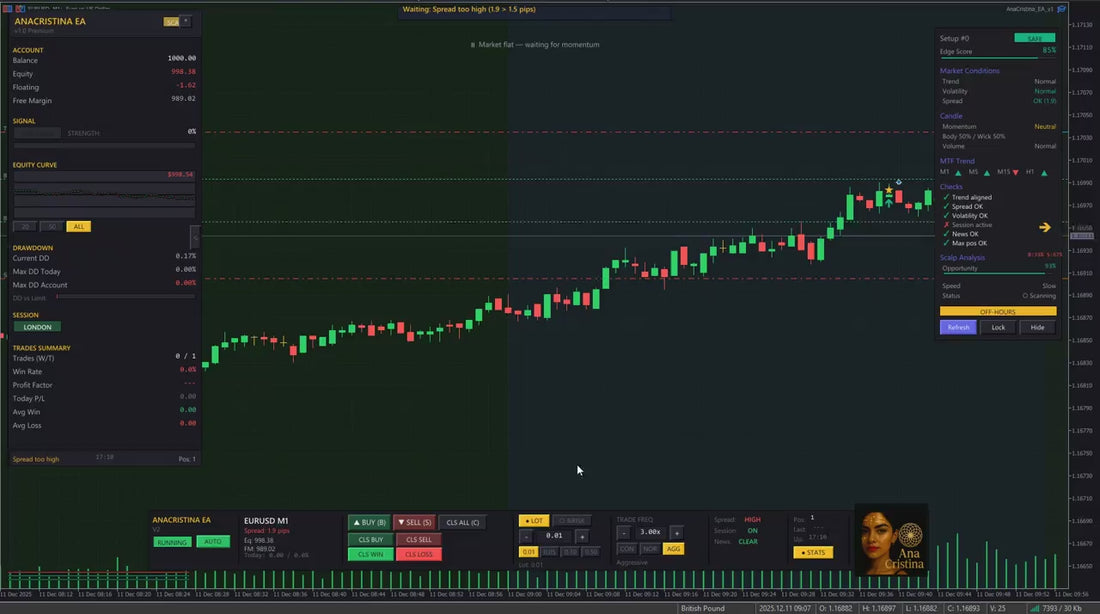Click the BUY (B) button

click(x=368, y=522)
